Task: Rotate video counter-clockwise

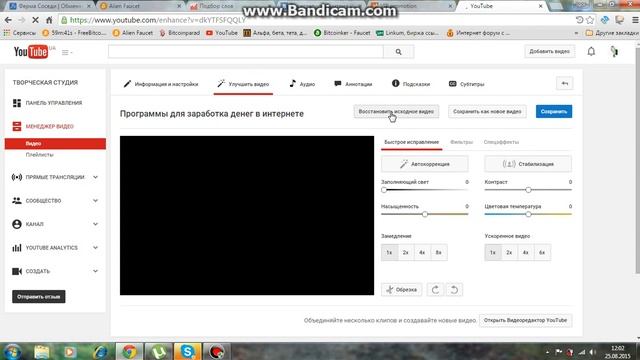Action: 454,290
